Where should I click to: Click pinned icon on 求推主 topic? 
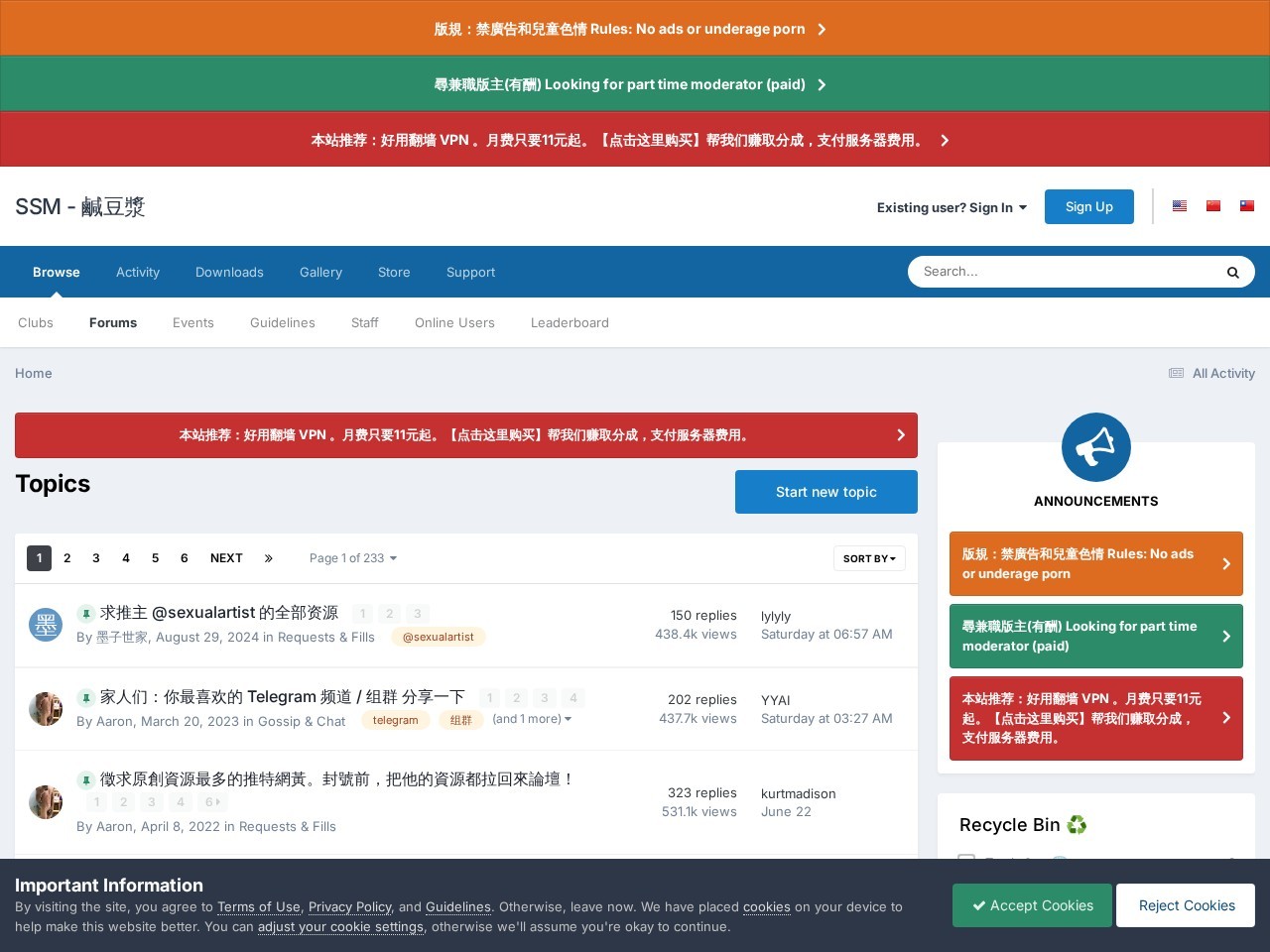click(x=85, y=614)
